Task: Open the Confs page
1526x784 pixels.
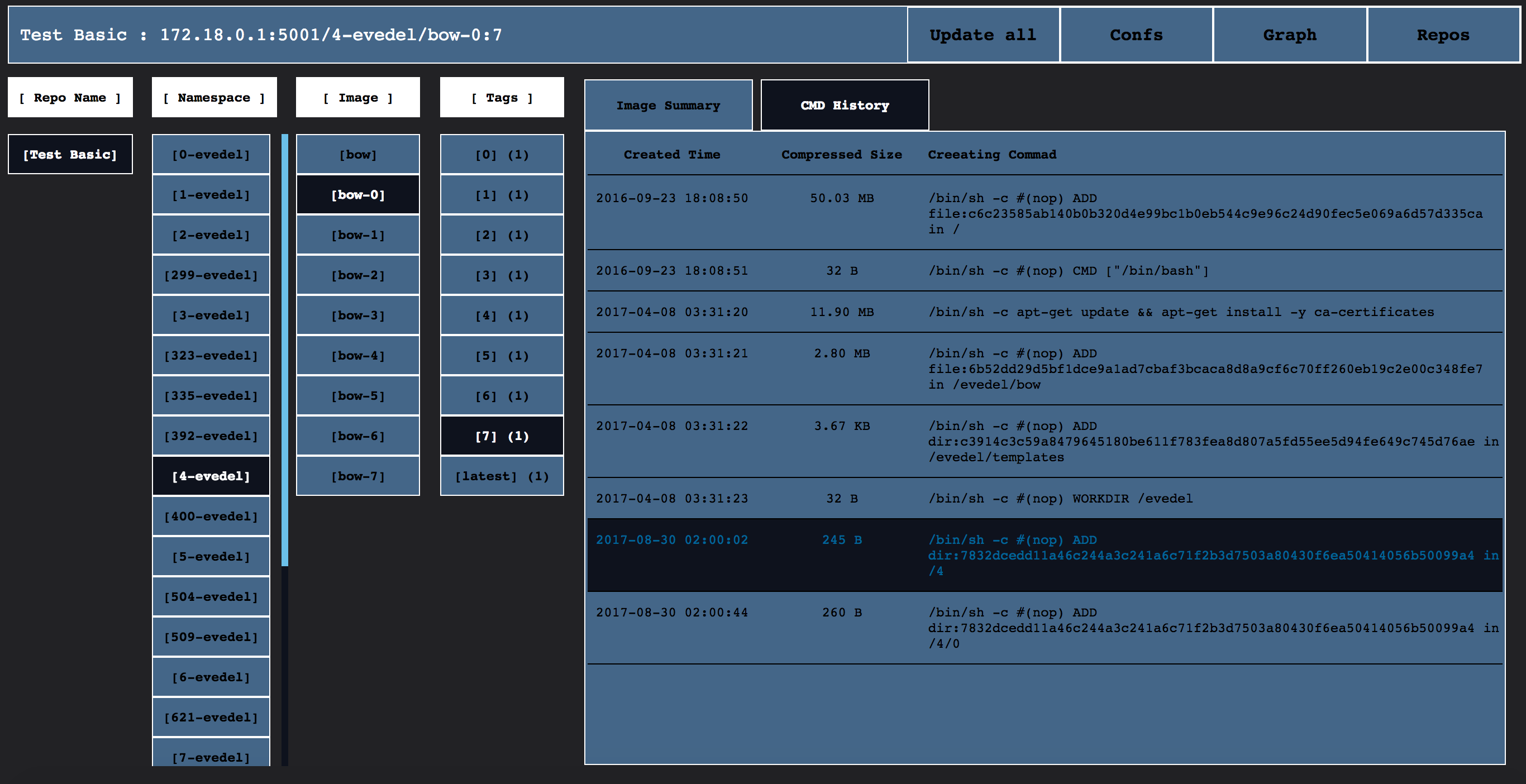Action: [x=1136, y=35]
